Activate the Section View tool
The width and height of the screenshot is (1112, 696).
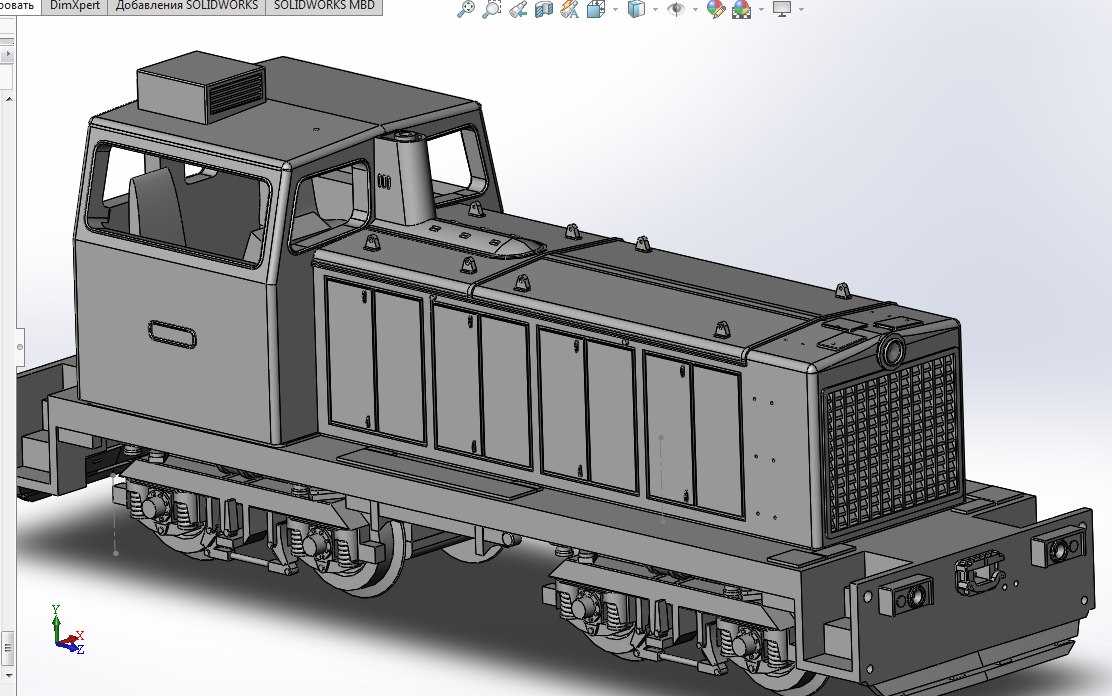(x=544, y=10)
